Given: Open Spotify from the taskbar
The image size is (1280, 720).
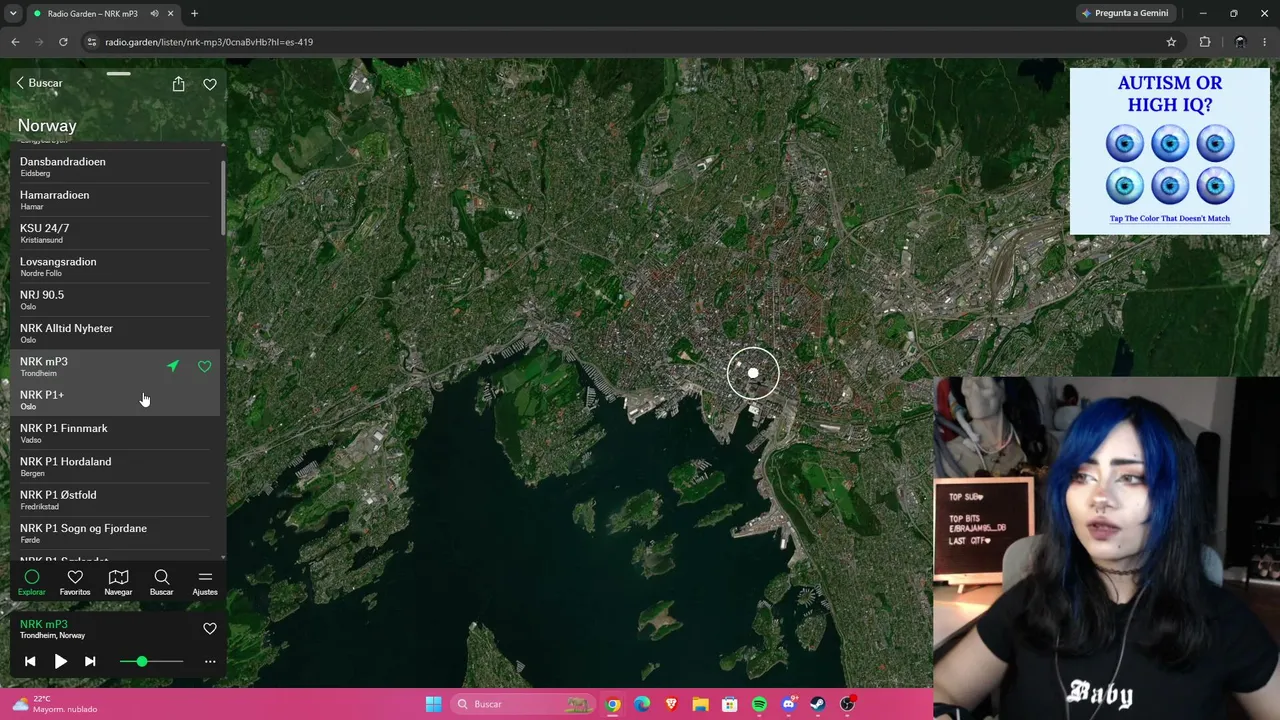Looking at the screenshot, I should tap(759, 704).
